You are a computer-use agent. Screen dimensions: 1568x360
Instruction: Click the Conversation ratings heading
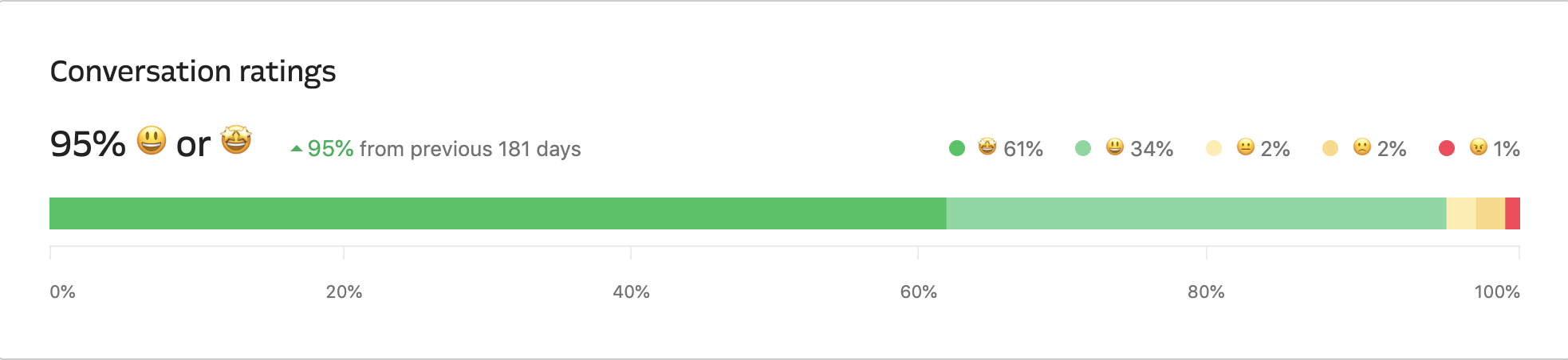(x=193, y=72)
